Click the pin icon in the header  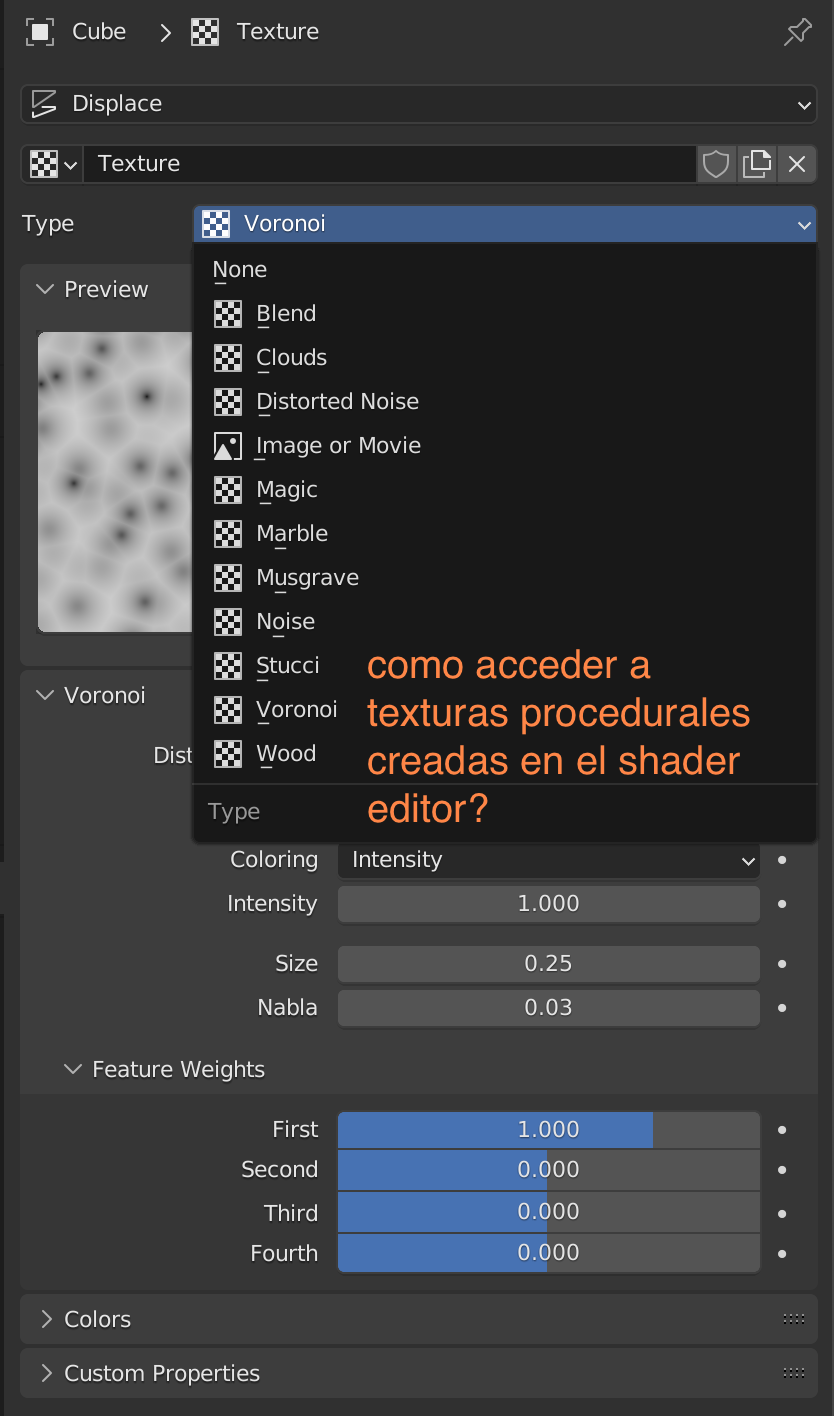[797, 32]
